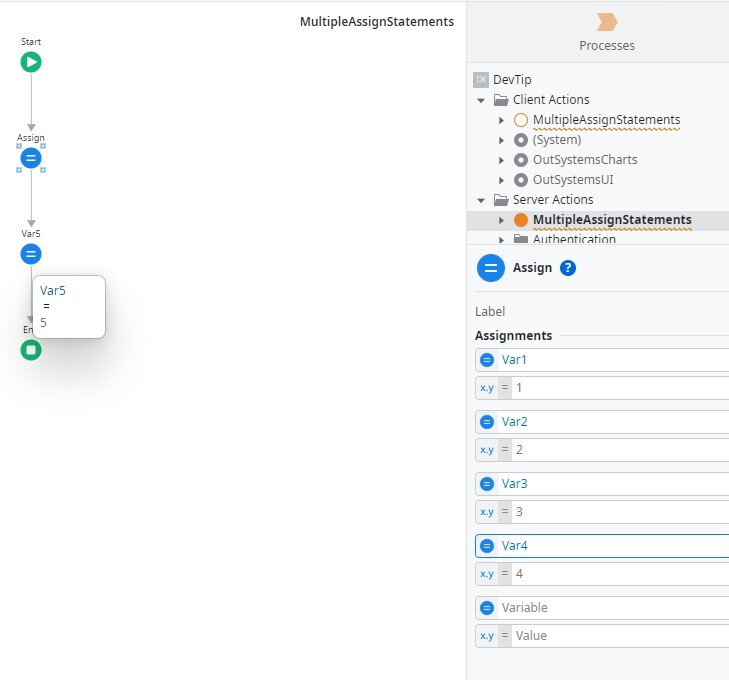Collapse the Client Actions folder
This screenshot has height=680, width=729.
pyautogui.click(x=482, y=100)
